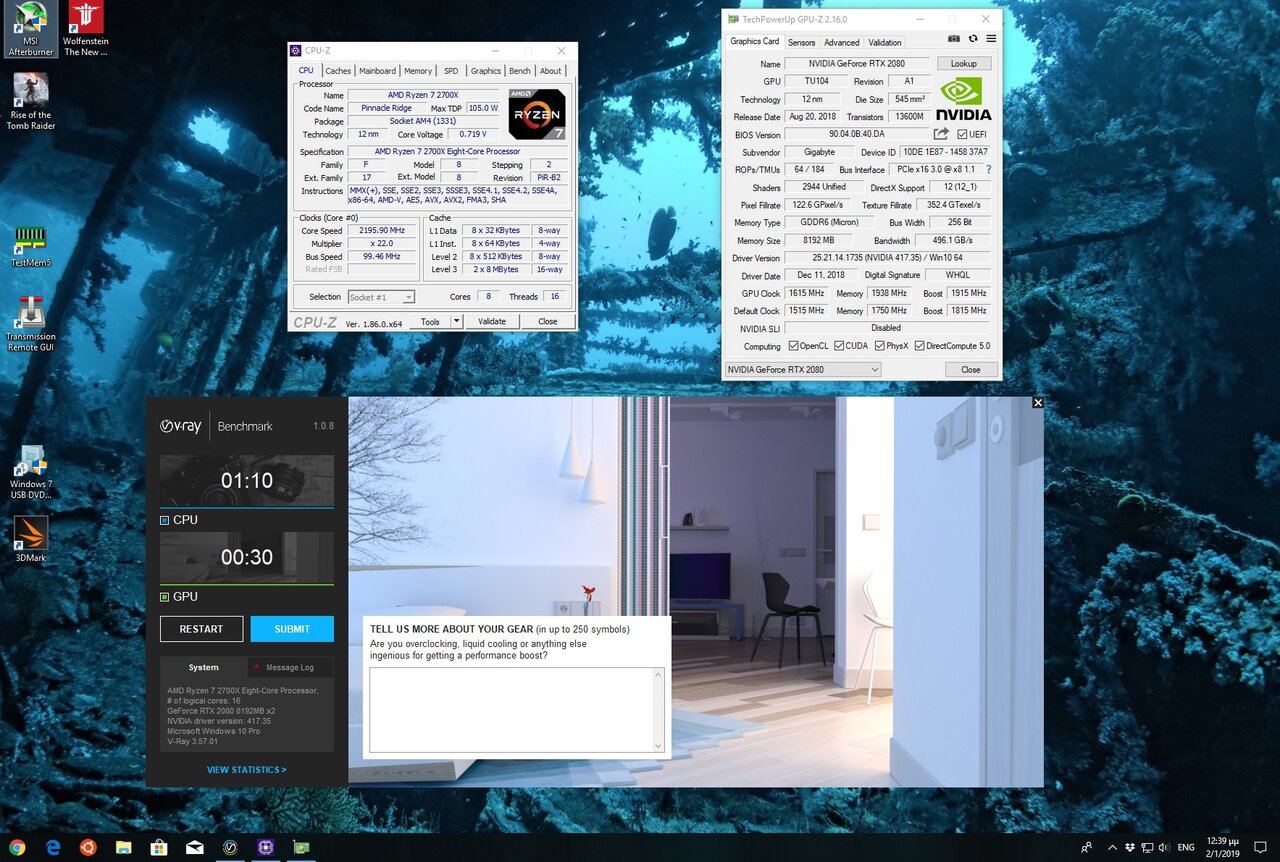
Task: Show hidden system tray icons chevron
Action: (x=1112, y=847)
